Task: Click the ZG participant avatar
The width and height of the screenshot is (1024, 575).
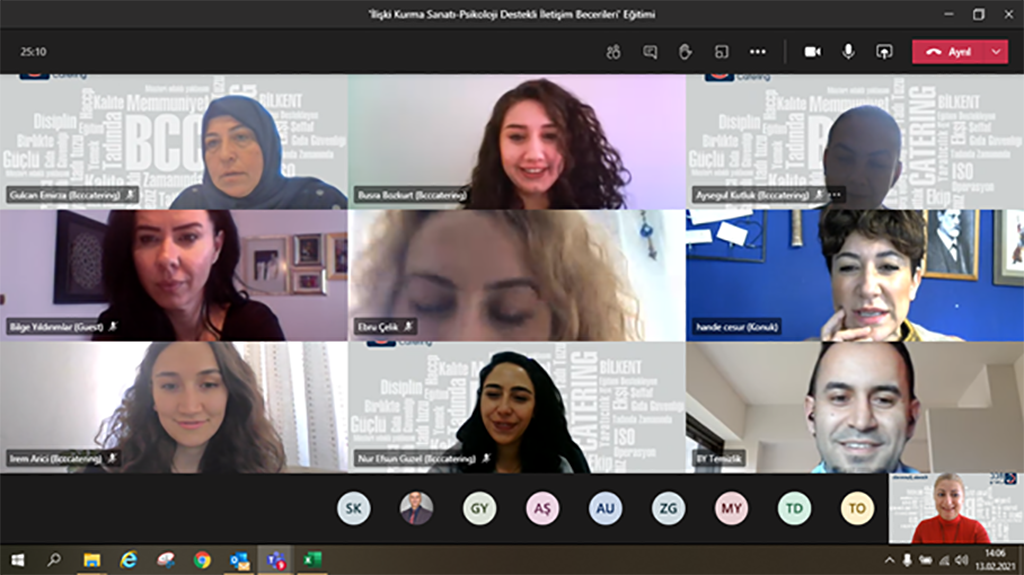Action: coord(668,508)
